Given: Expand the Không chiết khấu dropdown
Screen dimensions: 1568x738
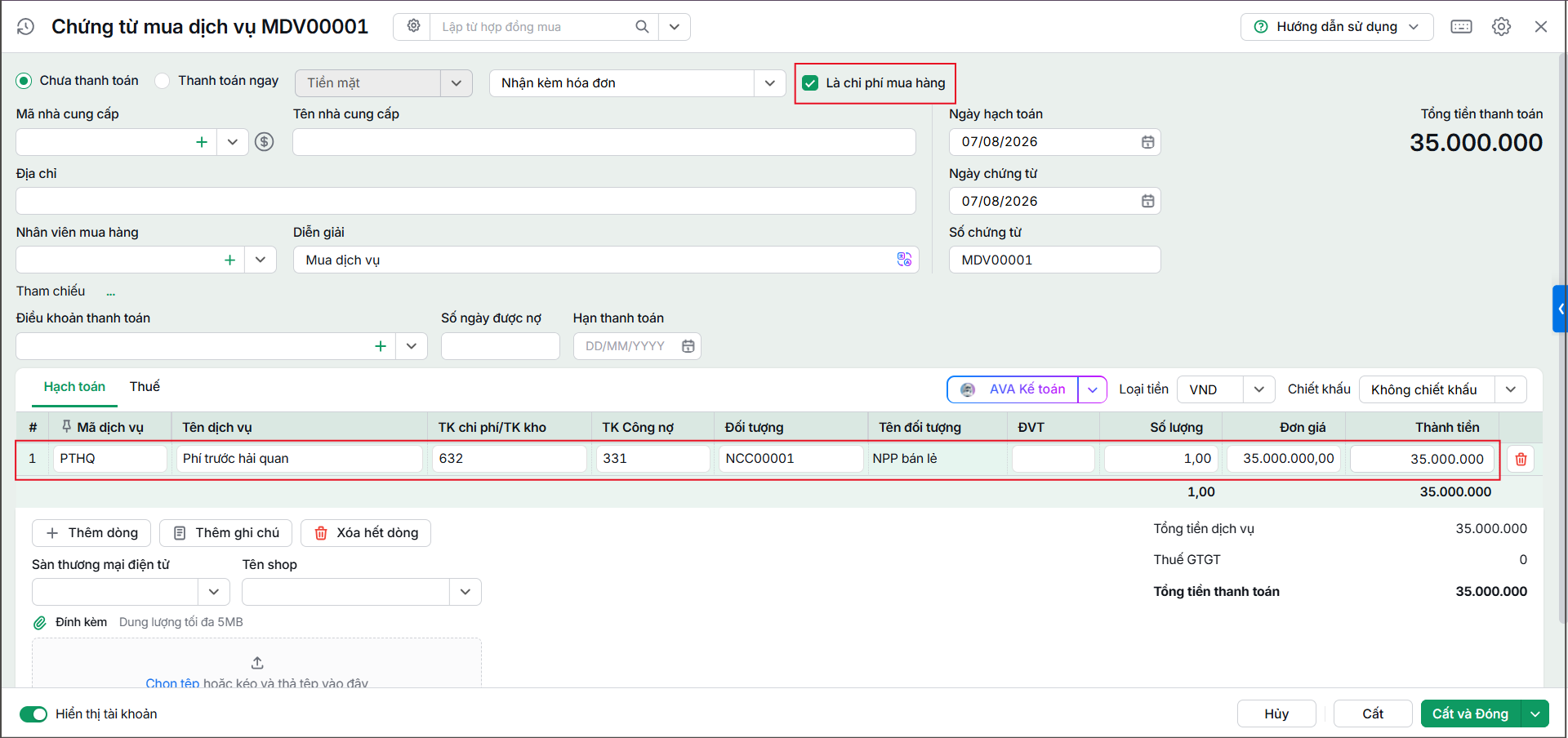Looking at the screenshot, I should [1510, 389].
